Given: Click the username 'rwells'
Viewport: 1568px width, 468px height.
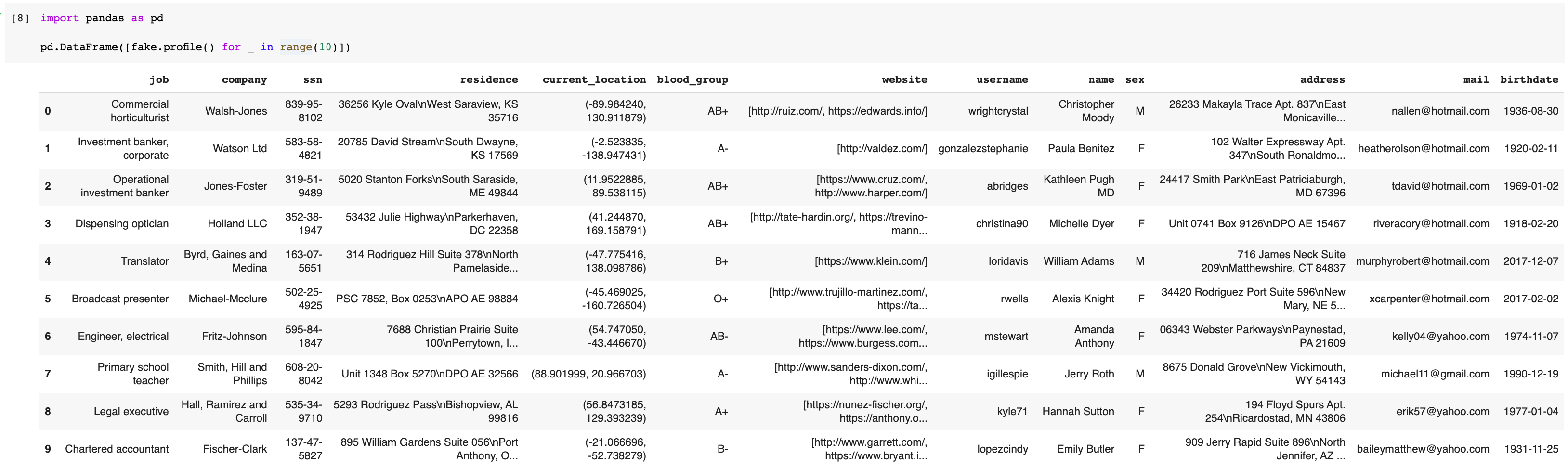Looking at the screenshot, I should pos(1014,299).
